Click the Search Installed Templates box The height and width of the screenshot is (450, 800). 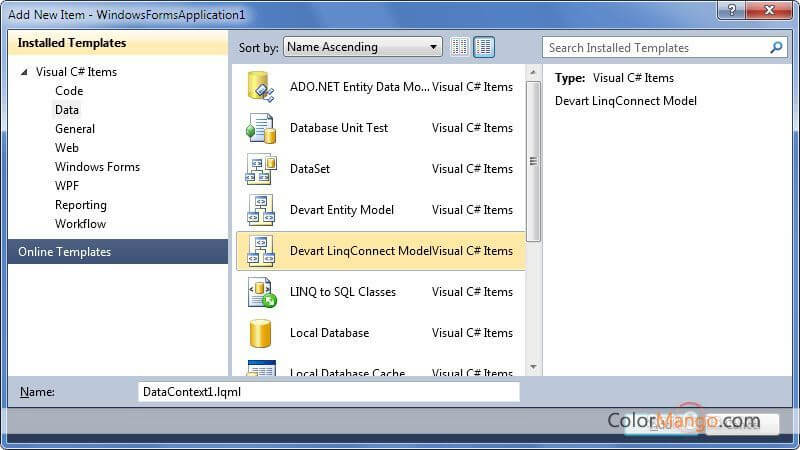pyautogui.click(x=655, y=47)
